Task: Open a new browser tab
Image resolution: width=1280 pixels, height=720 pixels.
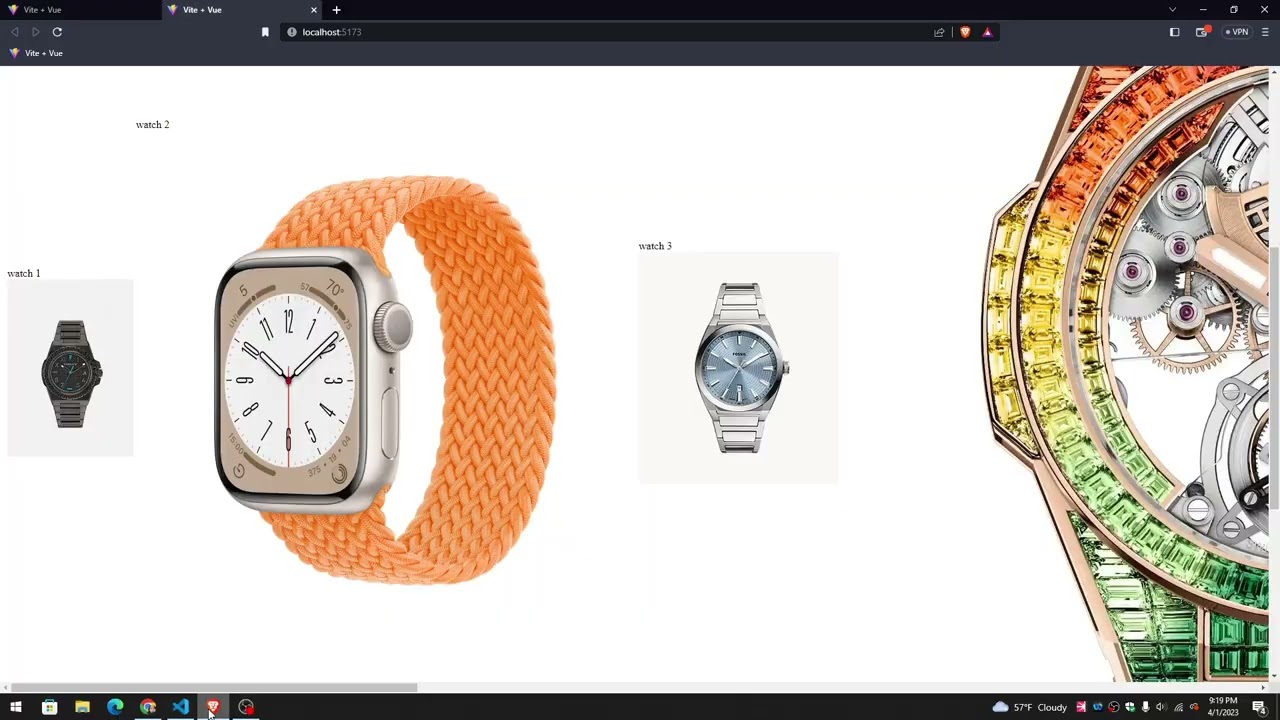Action: pyautogui.click(x=336, y=10)
